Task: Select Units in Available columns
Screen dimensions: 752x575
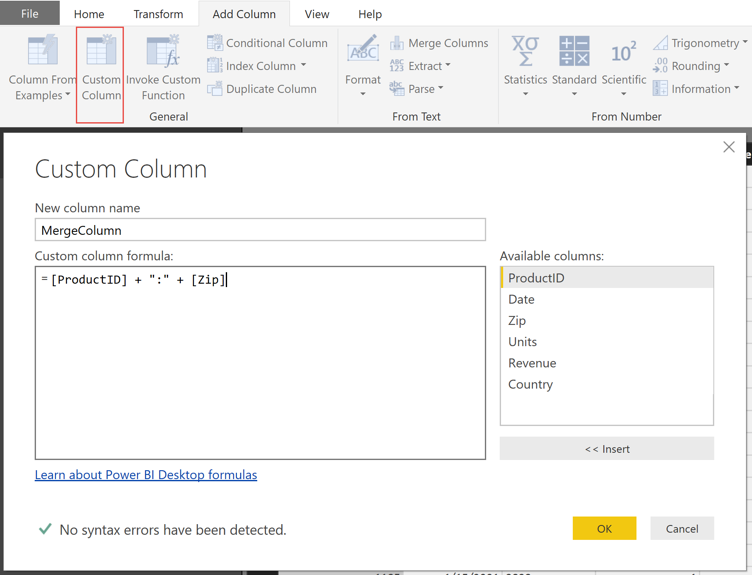Action: tap(607, 342)
